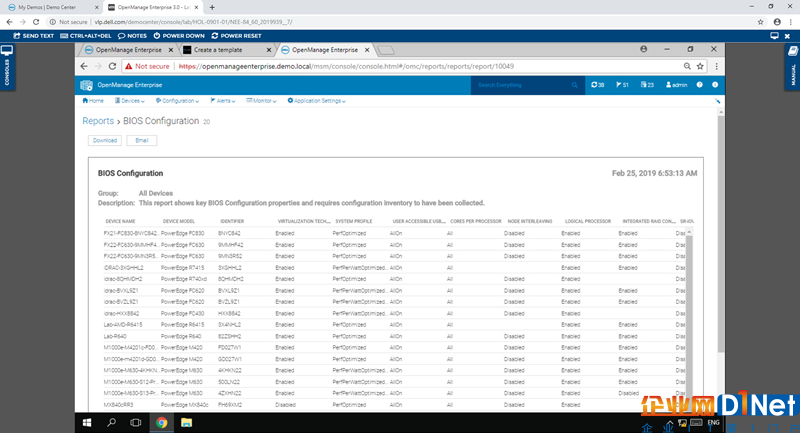Image resolution: width=800 pixels, height=433 pixels.
Task: Click the identifier 8QHMDH2 cell
Action: tap(231, 279)
